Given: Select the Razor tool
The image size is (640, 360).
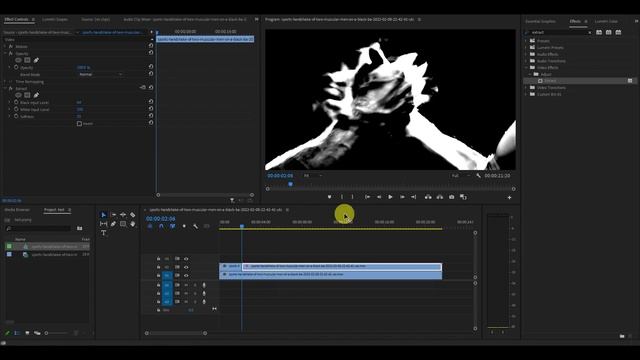Looking at the screenshot, I should pos(133,215).
